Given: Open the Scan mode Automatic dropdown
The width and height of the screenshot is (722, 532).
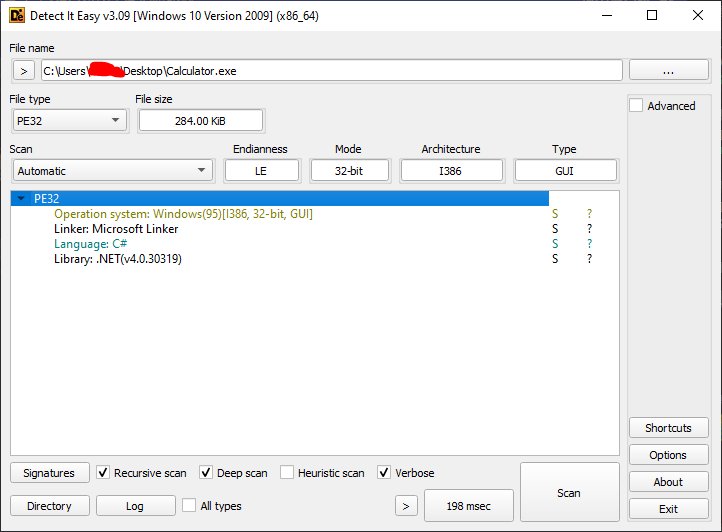Looking at the screenshot, I should point(112,171).
